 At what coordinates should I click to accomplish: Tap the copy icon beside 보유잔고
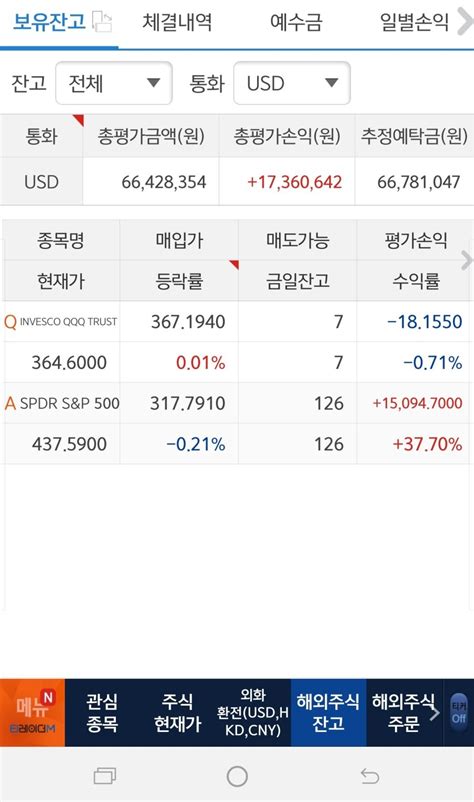[x=102, y=21]
